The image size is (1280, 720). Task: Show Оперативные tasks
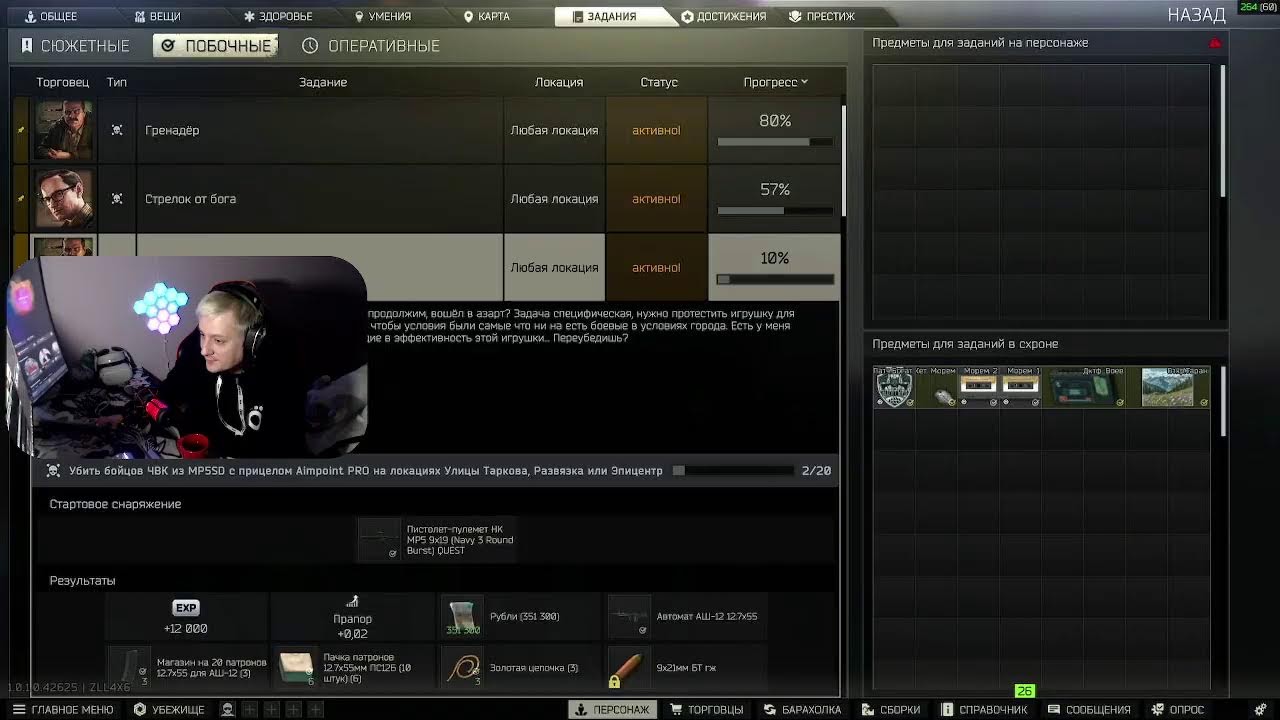[371, 46]
